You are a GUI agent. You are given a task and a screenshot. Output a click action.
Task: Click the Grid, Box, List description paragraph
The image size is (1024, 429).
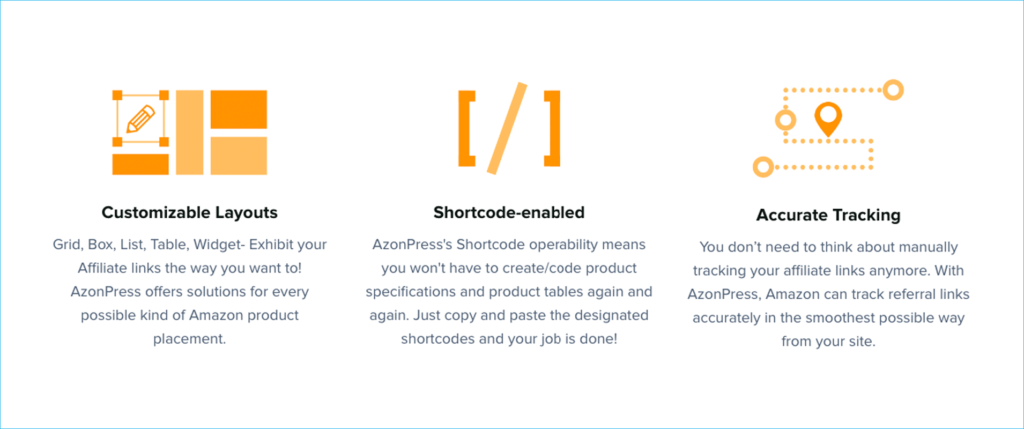click(189, 292)
